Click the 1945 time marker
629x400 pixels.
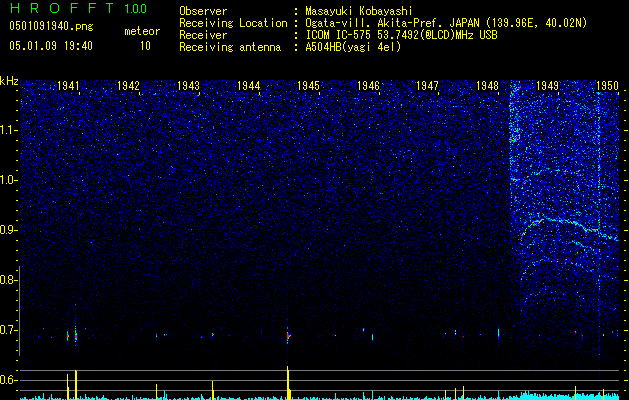tap(308, 85)
